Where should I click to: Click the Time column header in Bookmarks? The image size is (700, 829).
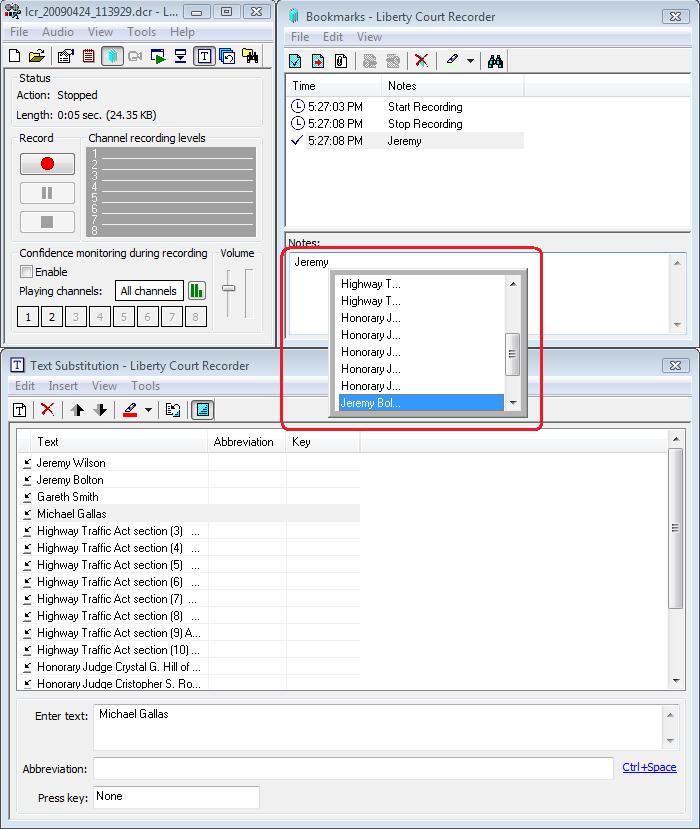pos(334,86)
